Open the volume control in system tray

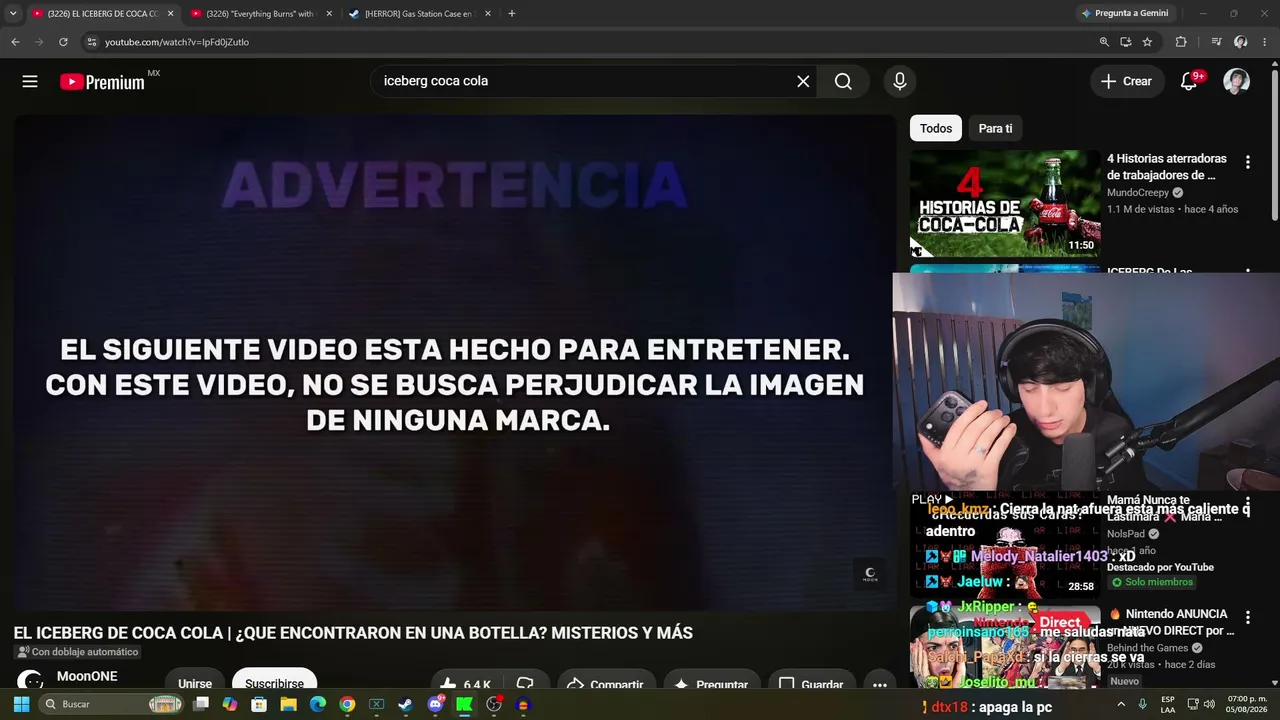1211,704
